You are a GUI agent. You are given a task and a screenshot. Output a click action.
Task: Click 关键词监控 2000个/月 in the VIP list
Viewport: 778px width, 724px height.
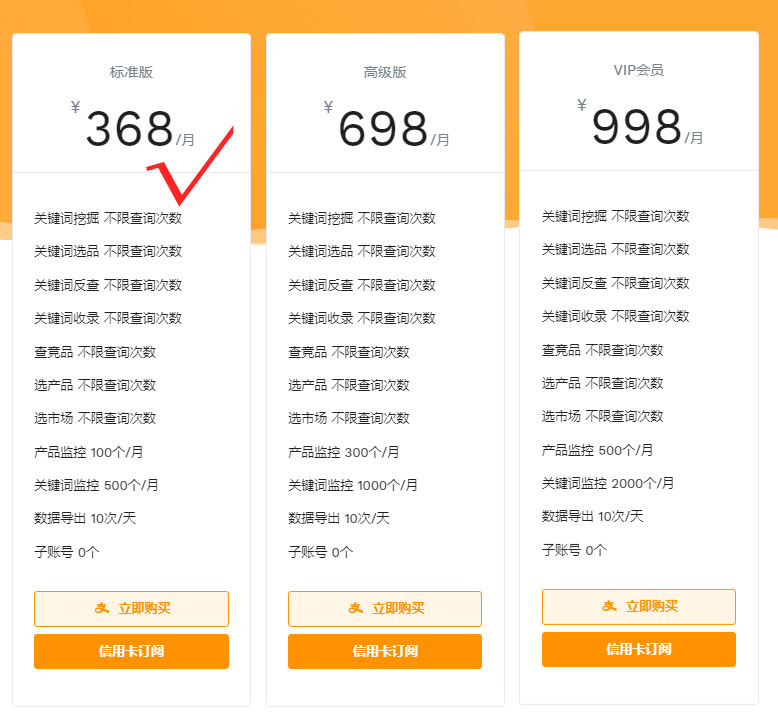click(x=608, y=483)
